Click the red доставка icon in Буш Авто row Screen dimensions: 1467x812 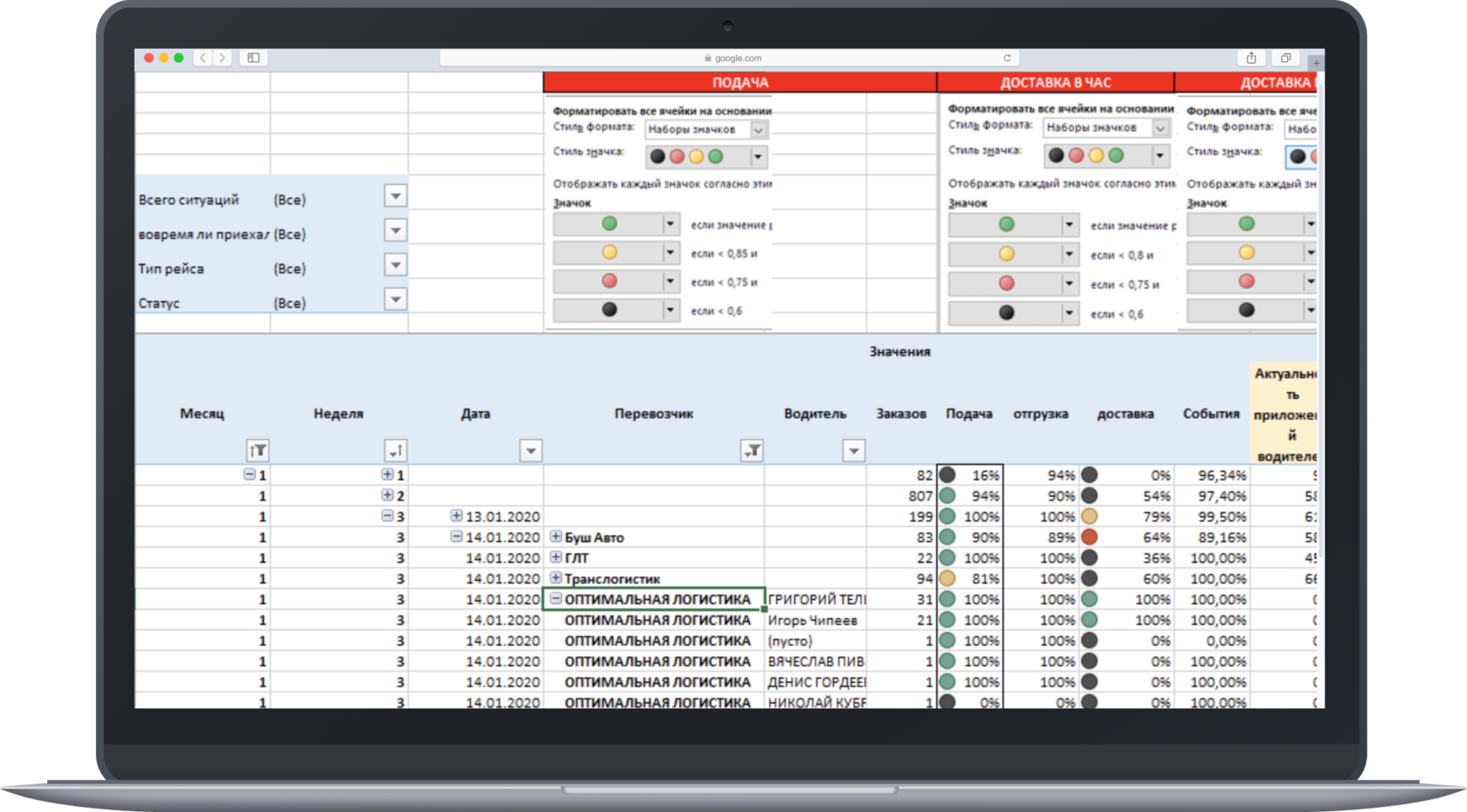[x=1089, y=537]
